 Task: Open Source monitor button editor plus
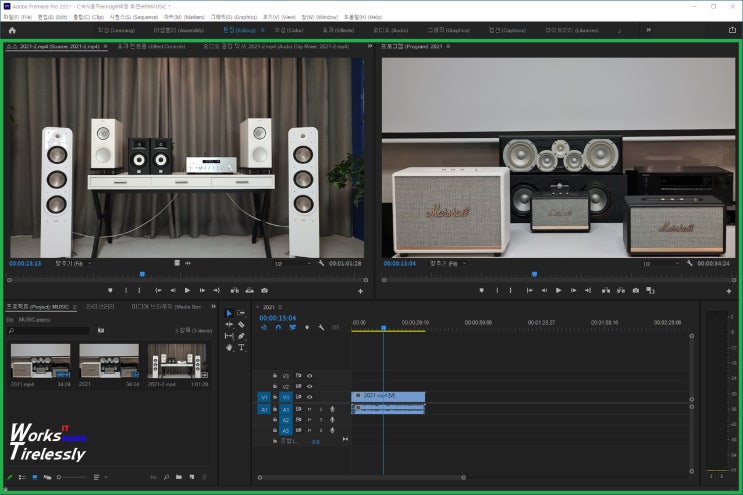pos(361,291)
